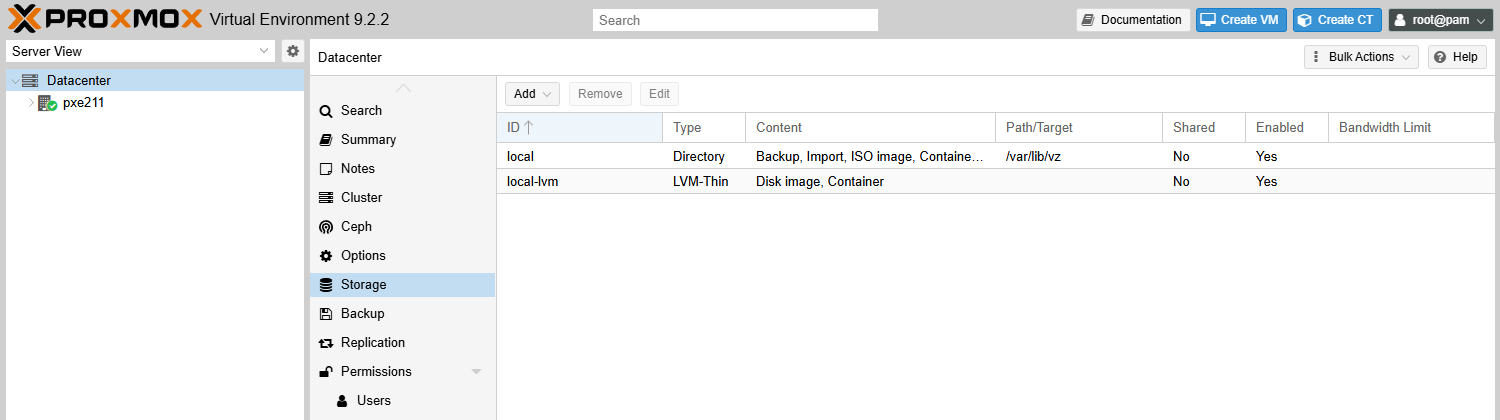Select the local storage row ID
Viewport: 1500px width, 420px height.
click(520, 157)
